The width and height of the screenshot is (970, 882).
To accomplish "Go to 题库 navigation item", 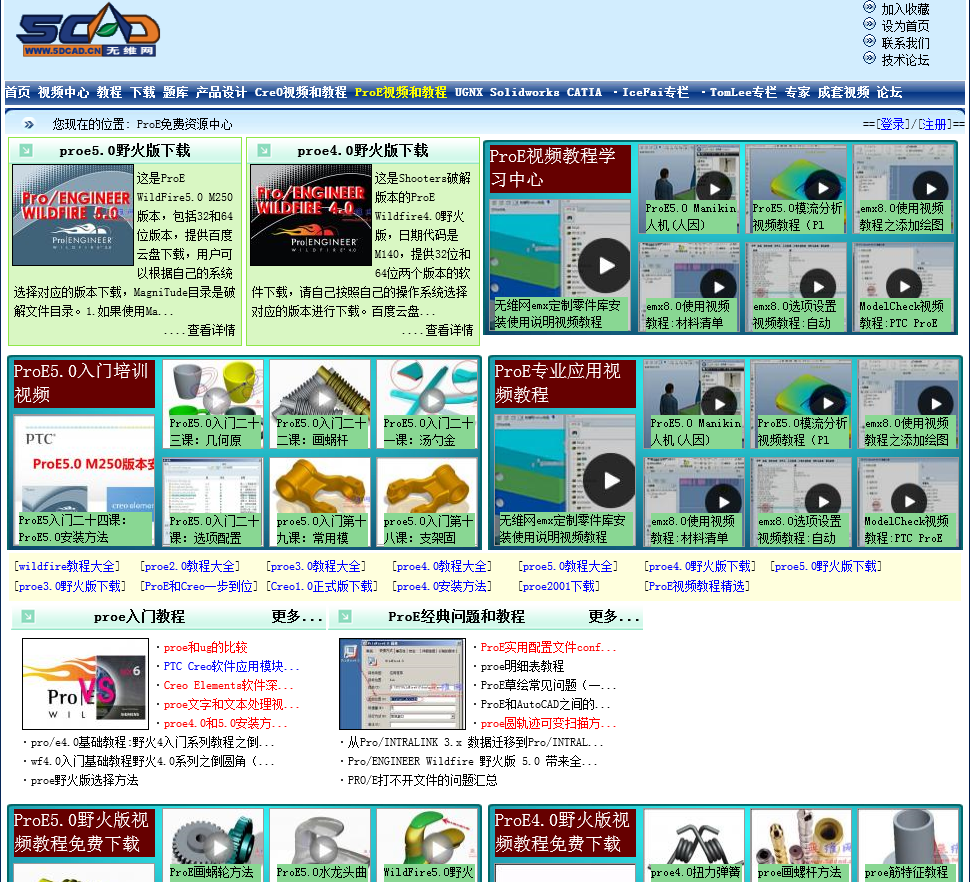I will coord(175,92).
